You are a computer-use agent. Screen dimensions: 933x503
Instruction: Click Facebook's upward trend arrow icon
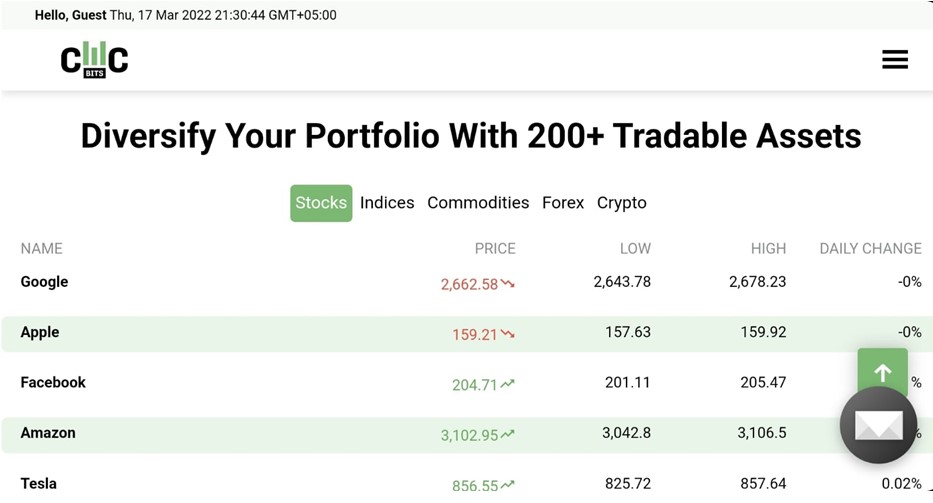(508, 384)
